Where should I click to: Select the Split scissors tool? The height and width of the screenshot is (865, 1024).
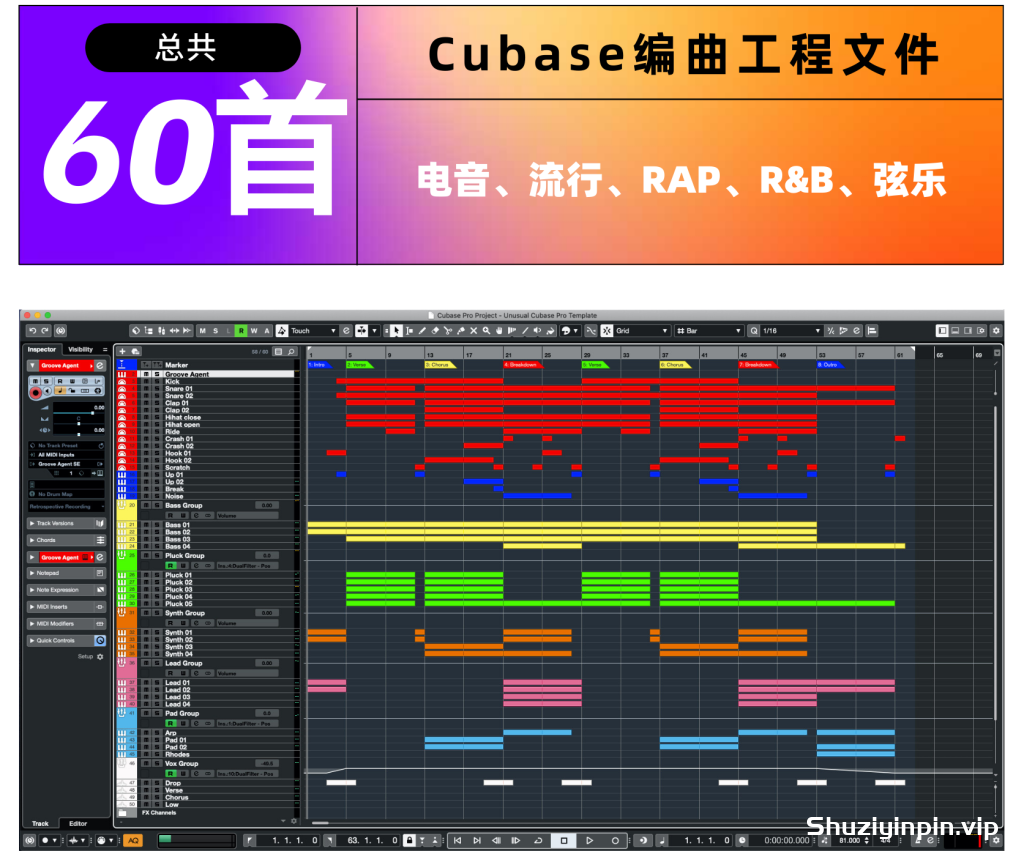tap(448, 331)
